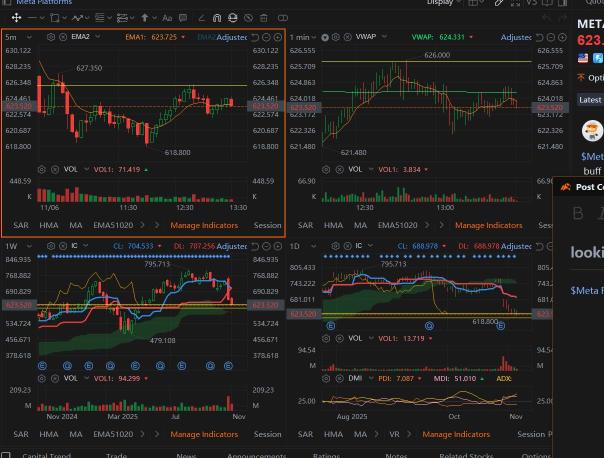Click the trash icon to delete drawings
Viewport: 604px width, 458px height.
[x=264, y=18]
